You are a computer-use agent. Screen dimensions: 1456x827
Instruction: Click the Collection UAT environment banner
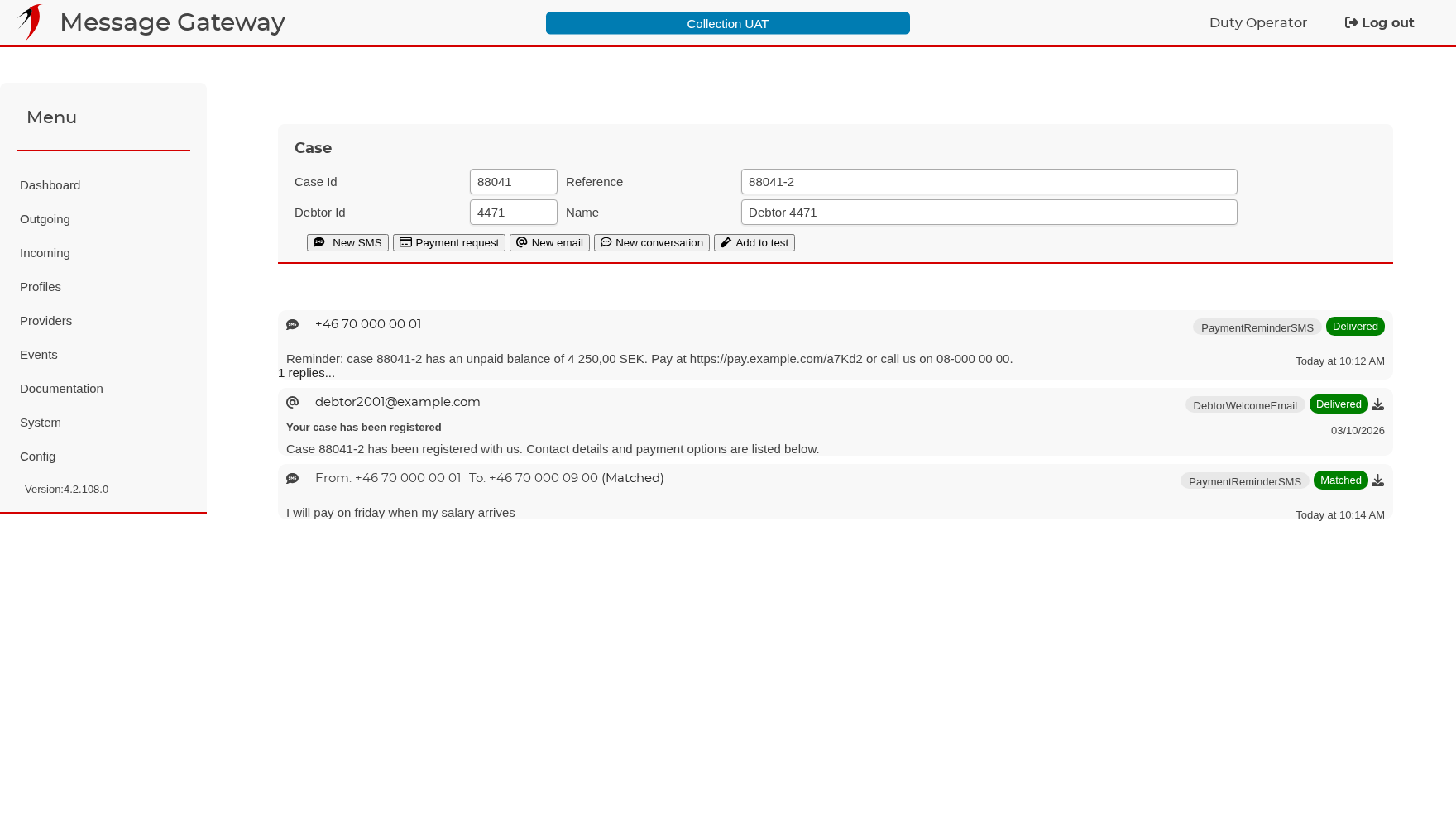[x=728, y=23]
